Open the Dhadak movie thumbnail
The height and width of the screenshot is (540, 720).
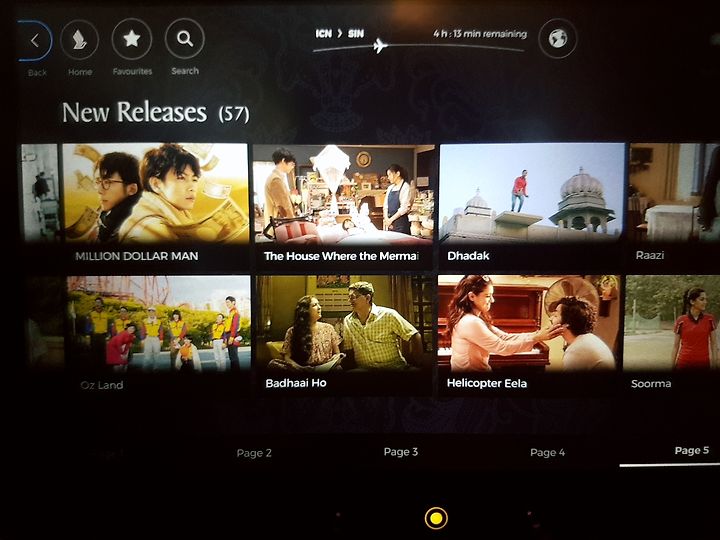[532, 192]
